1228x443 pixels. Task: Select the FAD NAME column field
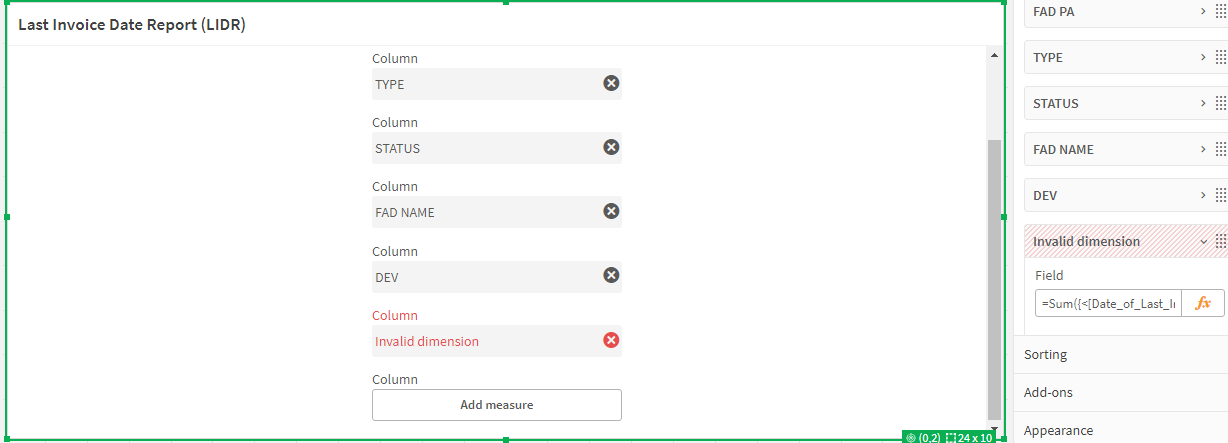[x=497, y=212]
